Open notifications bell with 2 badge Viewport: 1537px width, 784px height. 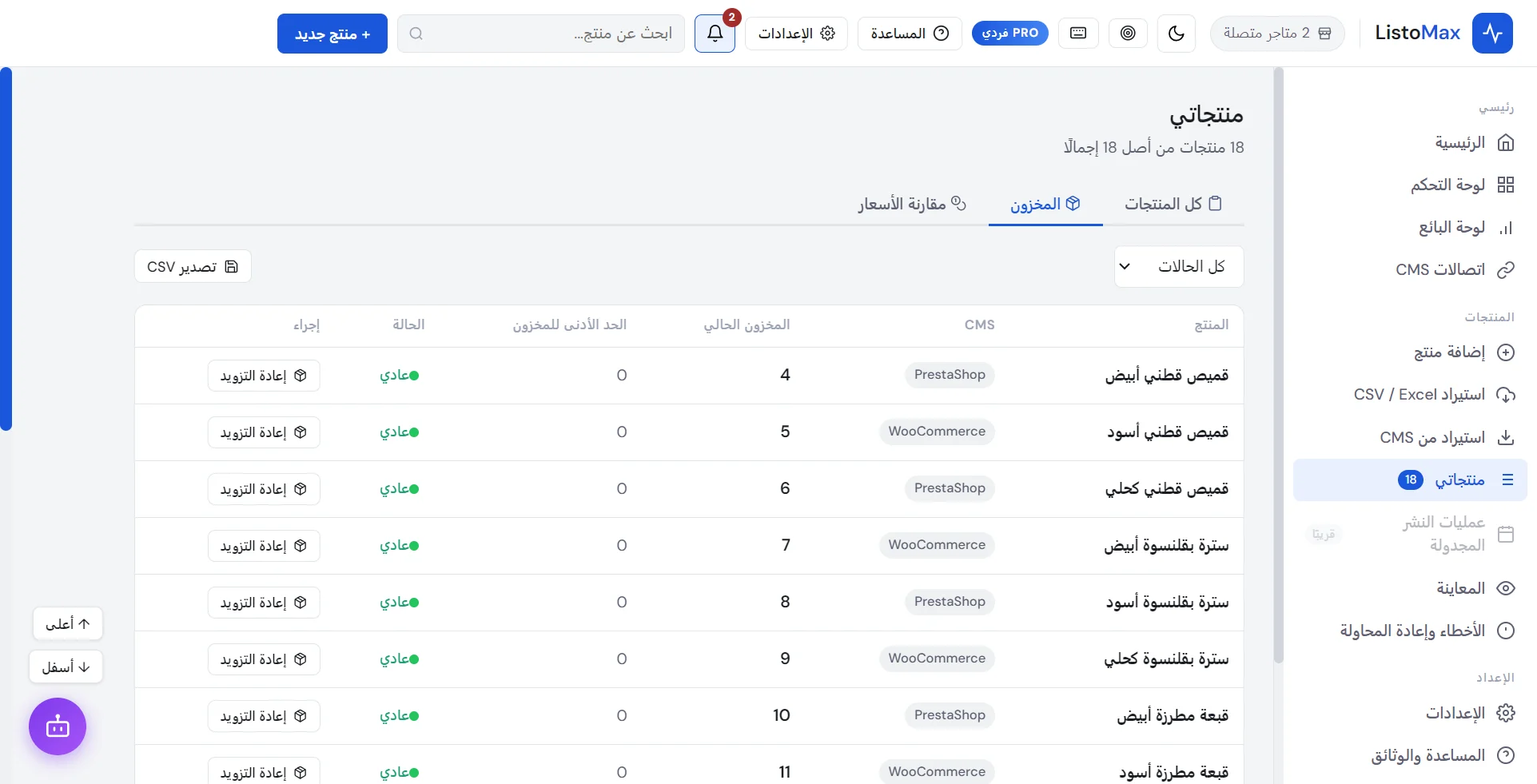[x=715, y=34]
